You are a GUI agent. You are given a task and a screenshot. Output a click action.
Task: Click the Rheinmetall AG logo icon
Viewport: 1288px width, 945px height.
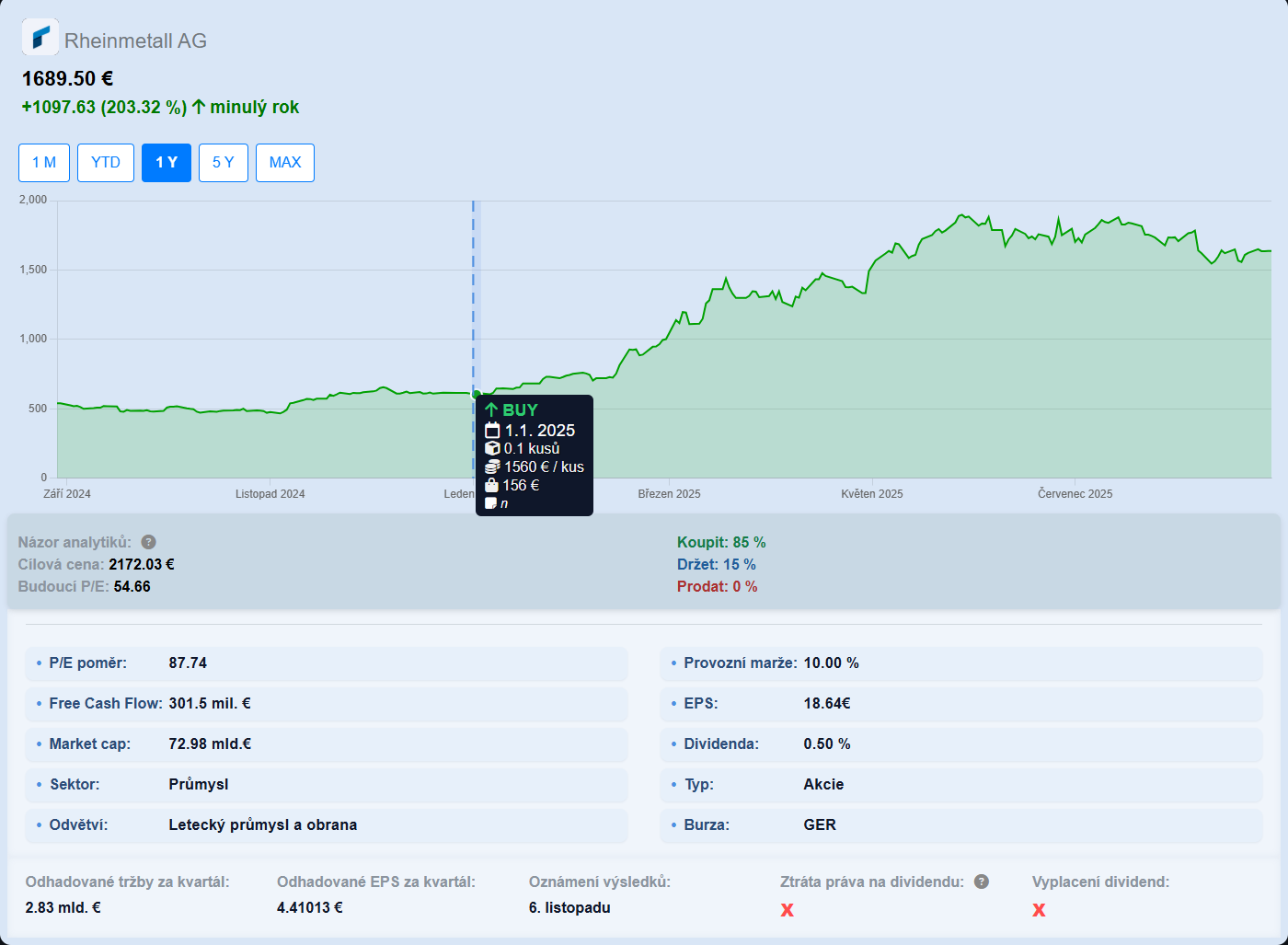click(x=40, y=37)
